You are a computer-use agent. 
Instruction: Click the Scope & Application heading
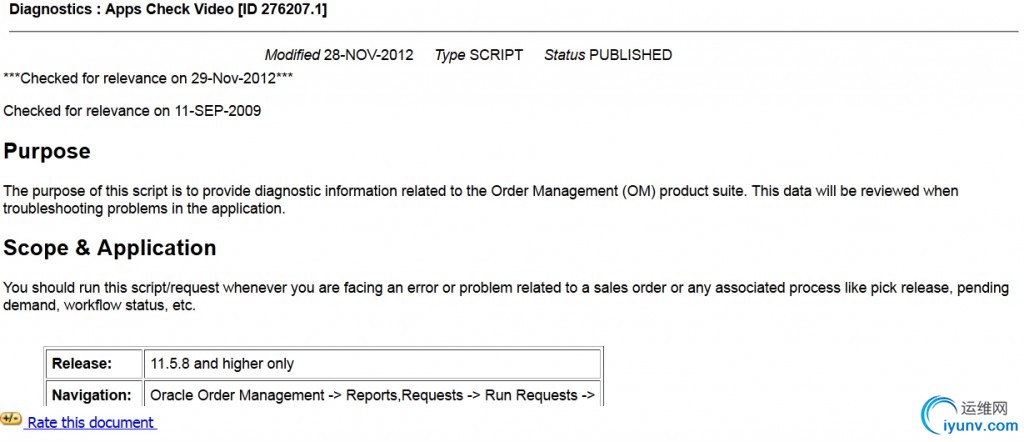(110, 248)
